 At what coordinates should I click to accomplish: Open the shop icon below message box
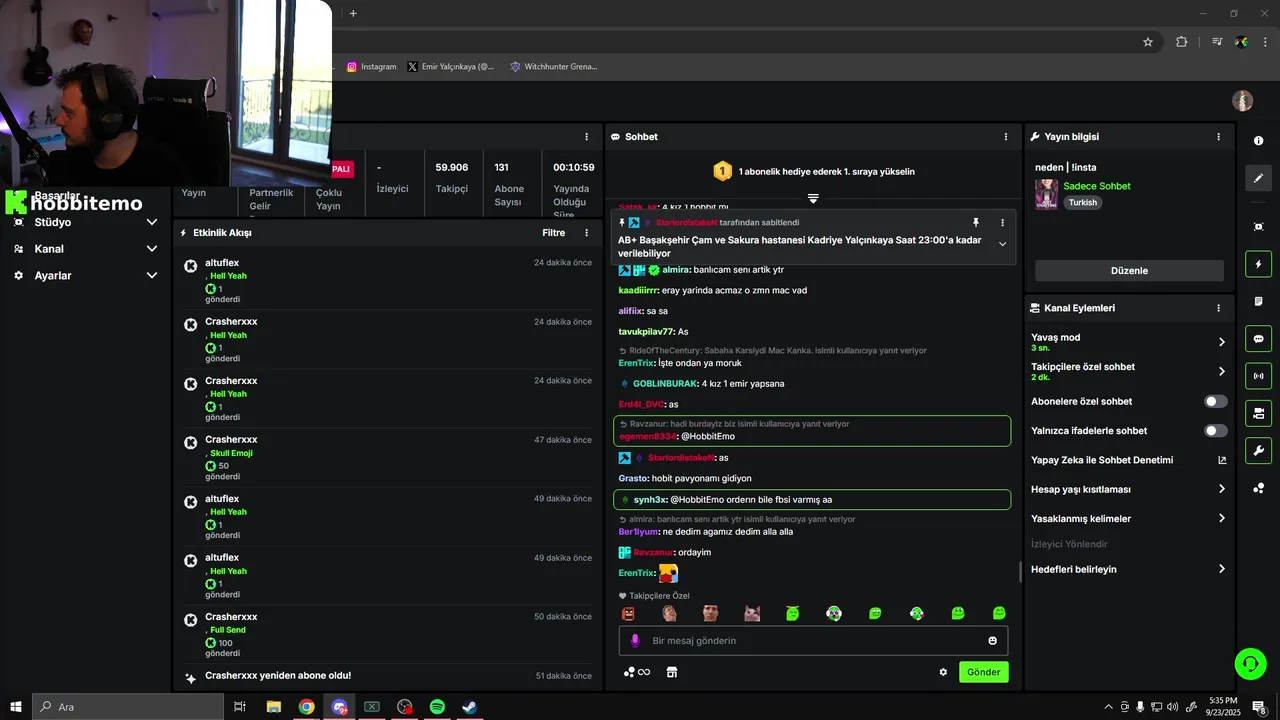(672, 672)
